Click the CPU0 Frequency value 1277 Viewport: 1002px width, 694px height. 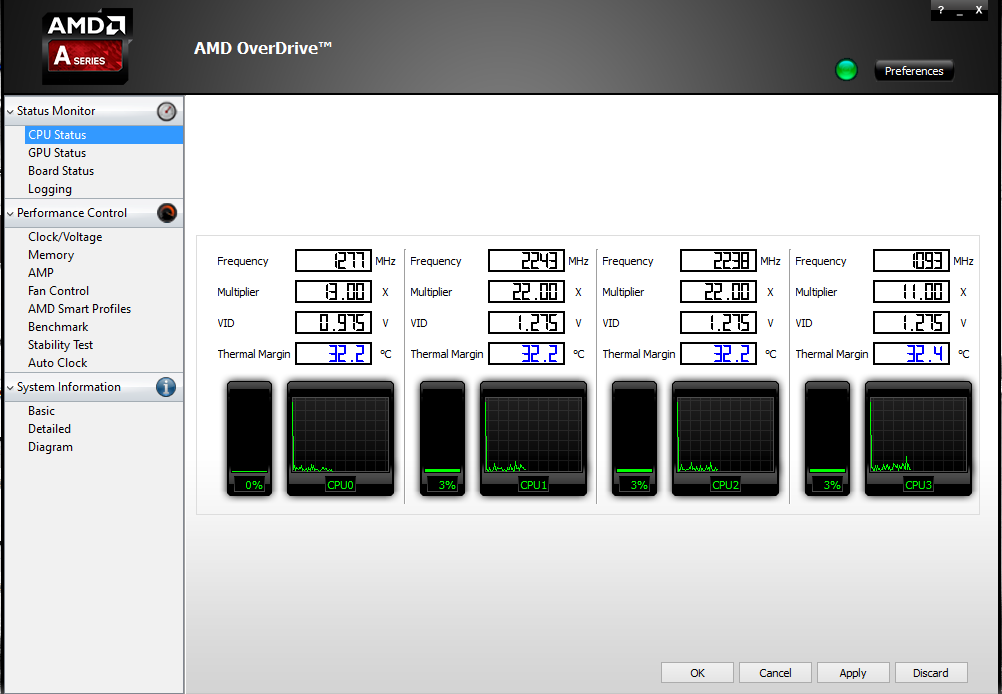(334, 261)
